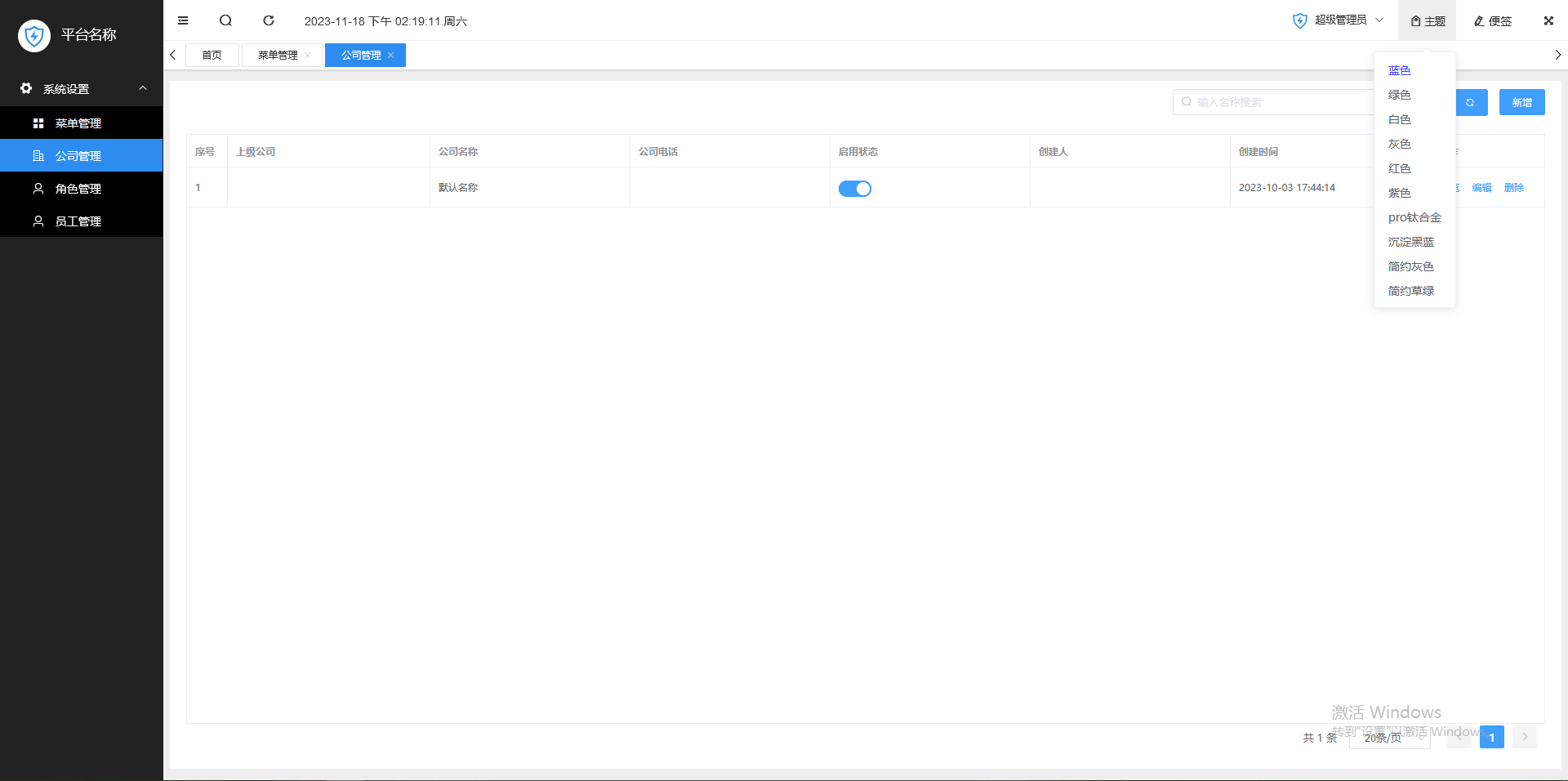The image size is (1568, 781).
Task: Focus the 输入名称搜索 search field
Action: pos(1274,102)
